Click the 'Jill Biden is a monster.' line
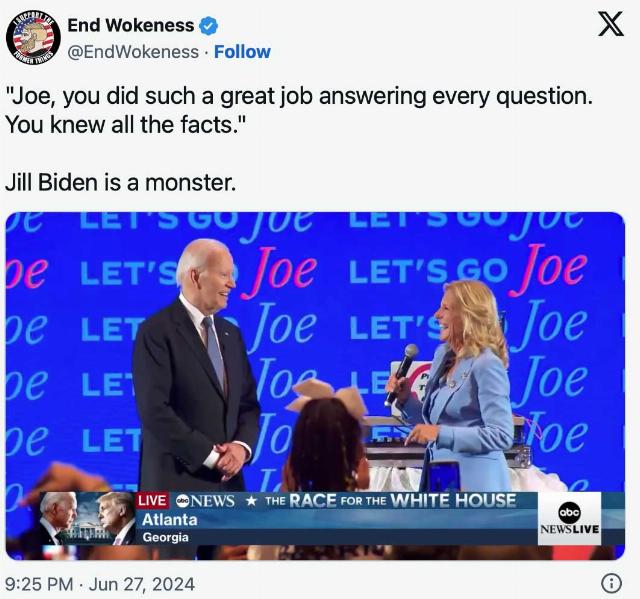640x599 pixels. point(120,182)
